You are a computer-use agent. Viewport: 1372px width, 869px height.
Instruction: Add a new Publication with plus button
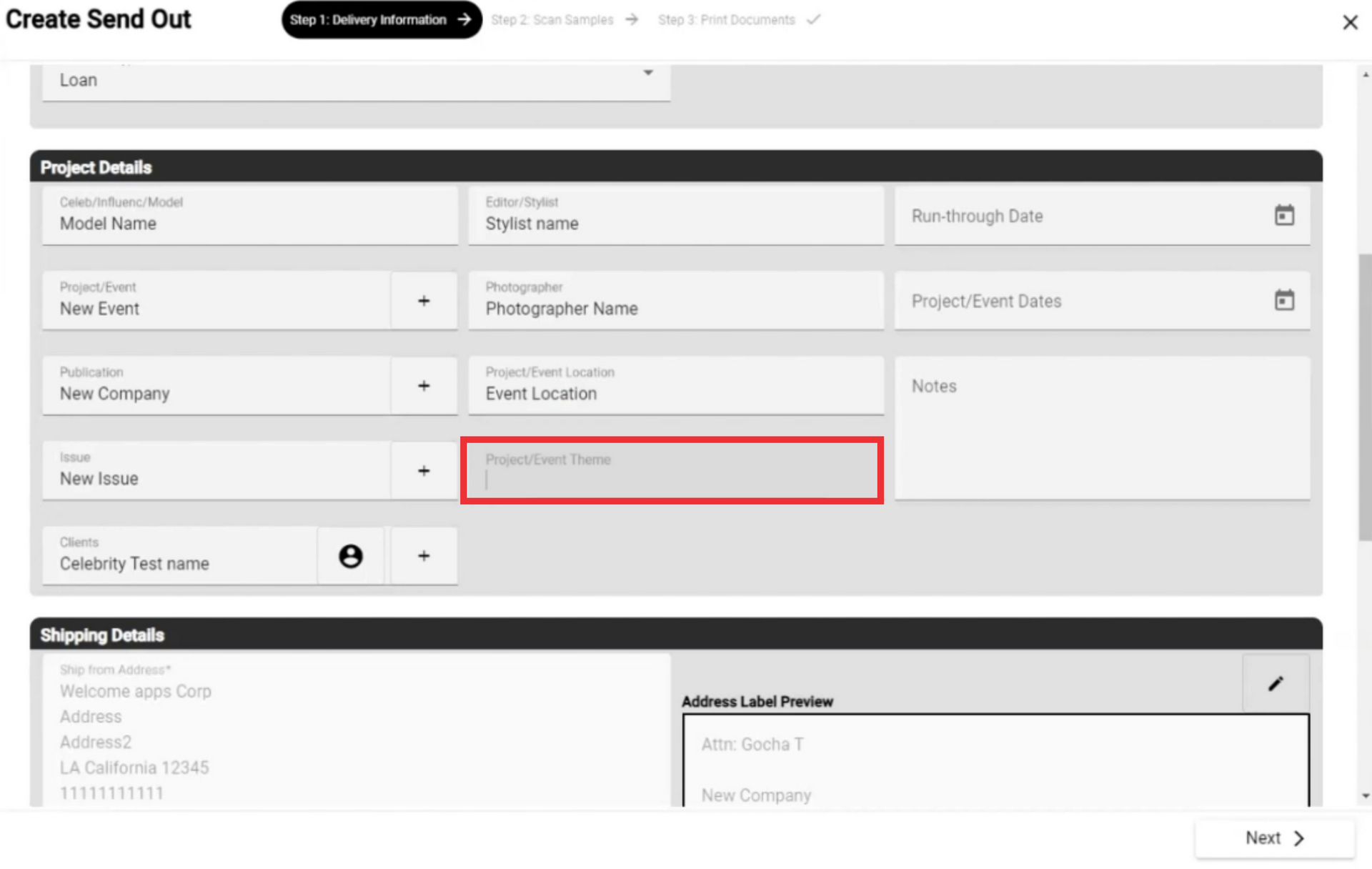pyautogui.click(x=424, y=386)
